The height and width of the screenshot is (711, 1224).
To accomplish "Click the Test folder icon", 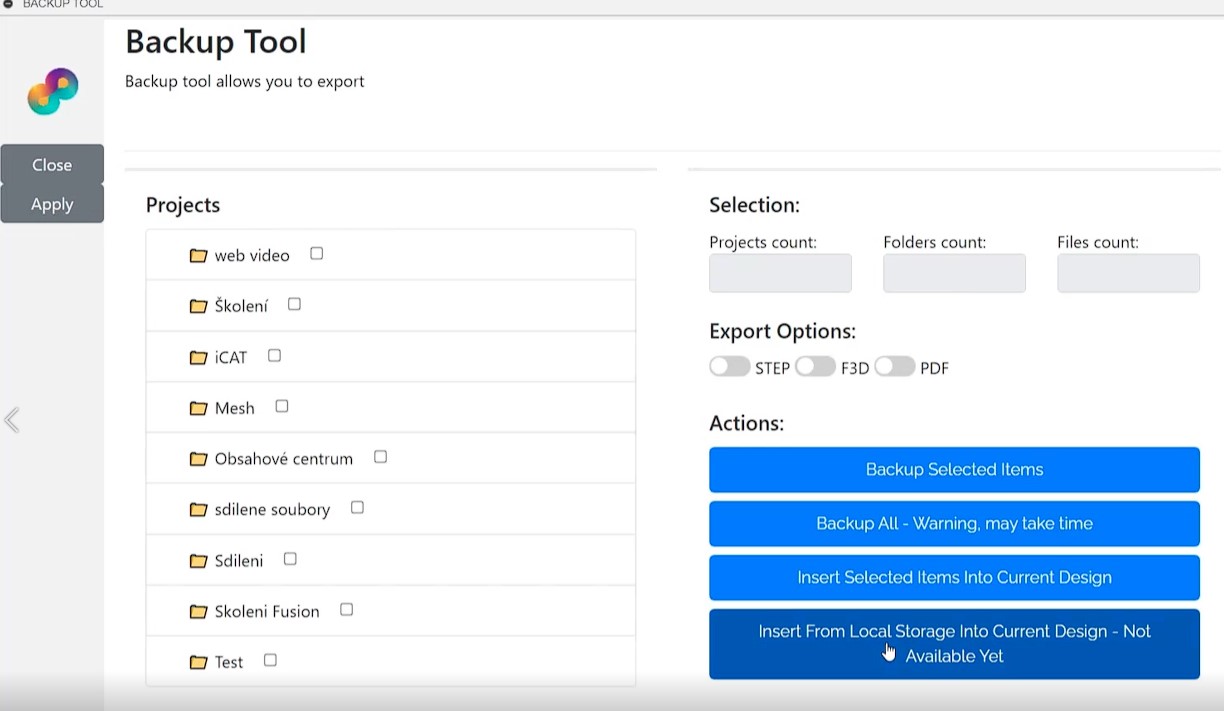I will pyautogui.click(x=198, y=662).
